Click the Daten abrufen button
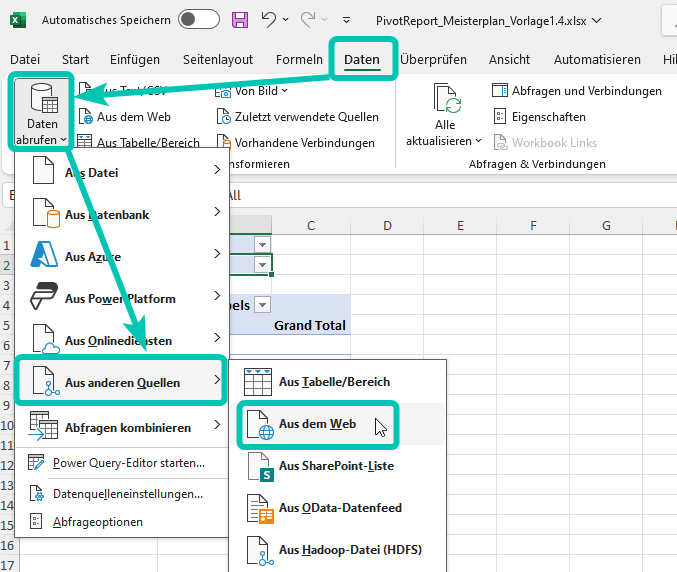The height and width of the screenshot is (572, 677). coord(42,113)
